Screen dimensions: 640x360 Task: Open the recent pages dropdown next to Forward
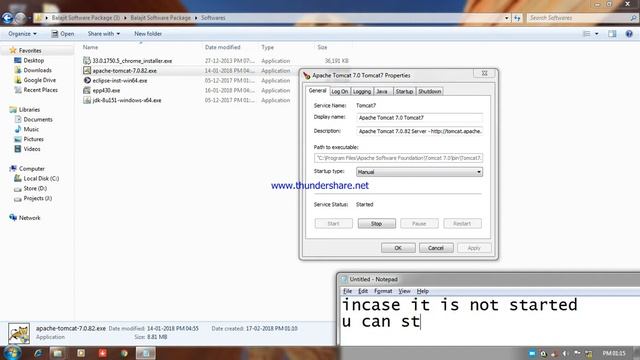29,18
